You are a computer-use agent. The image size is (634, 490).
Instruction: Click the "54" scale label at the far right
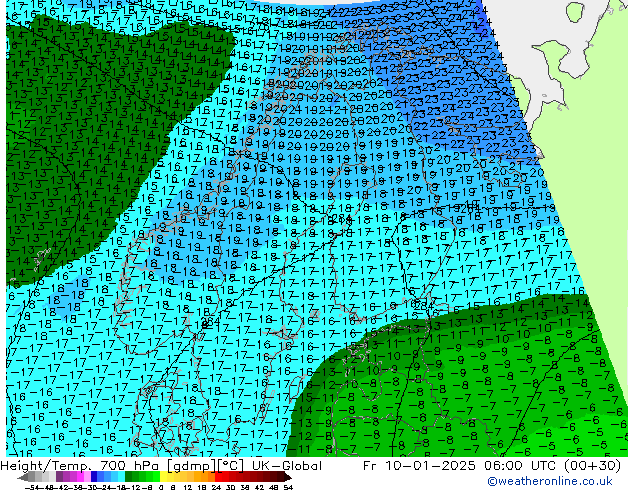click(288, 487)
